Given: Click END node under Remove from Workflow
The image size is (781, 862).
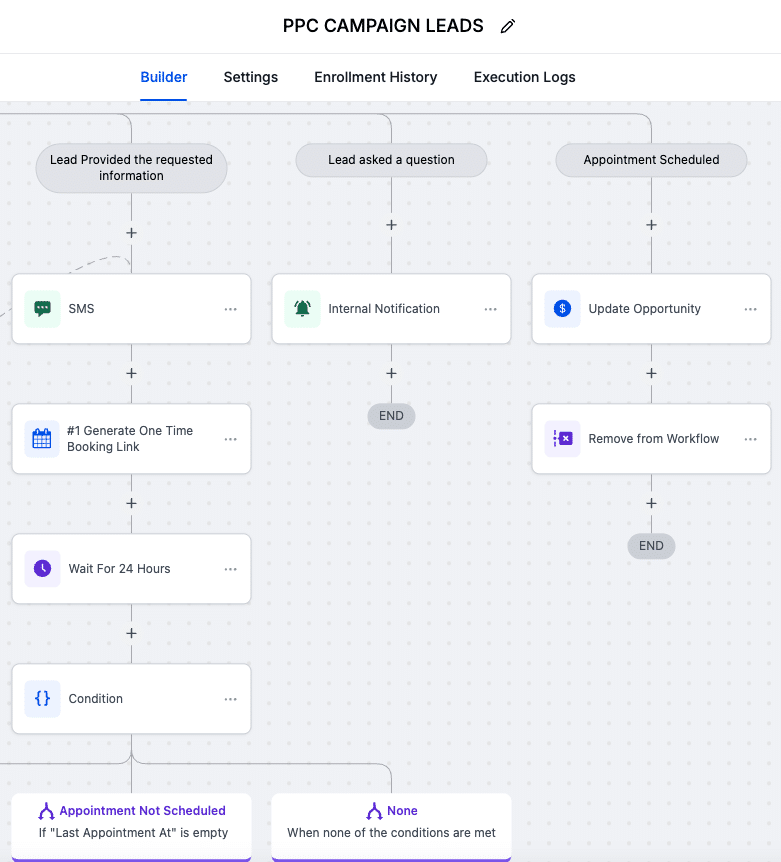Looking at the screenshot, I should (x=651, y=546).
